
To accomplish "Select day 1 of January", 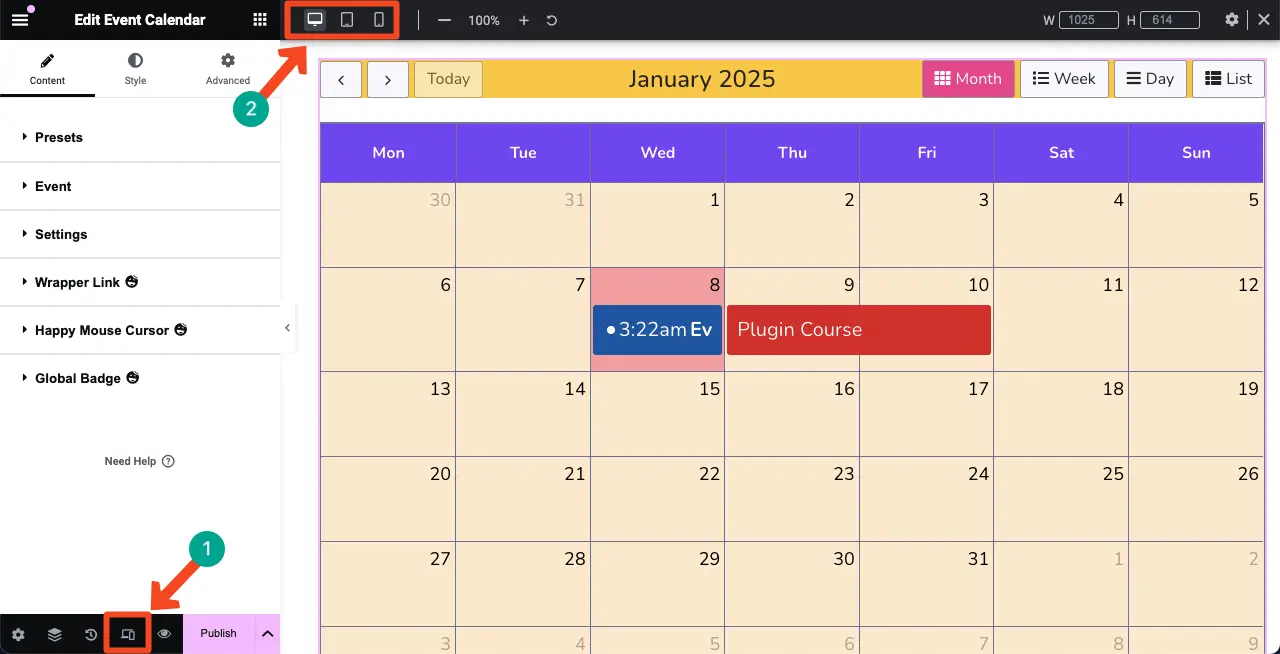I will (x=657, y=225).
